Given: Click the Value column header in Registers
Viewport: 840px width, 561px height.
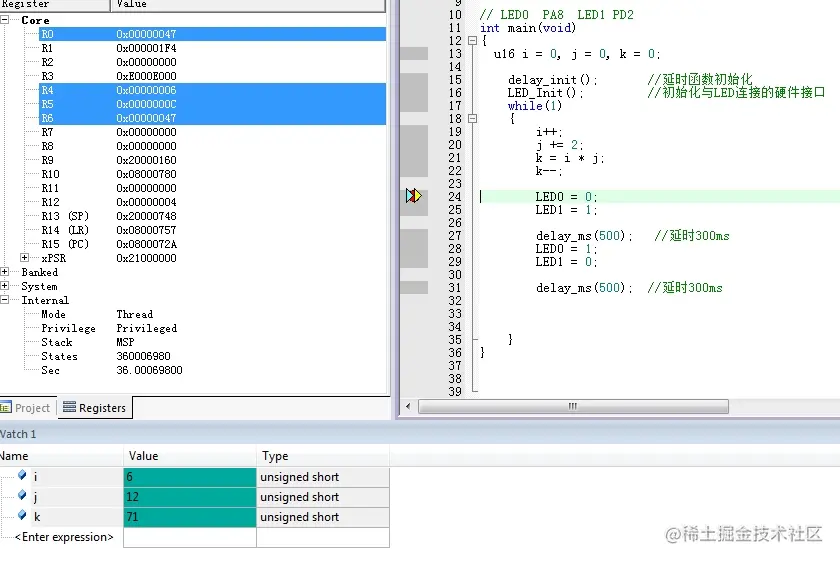Looking at the screenshot, I should pos(248,4).
